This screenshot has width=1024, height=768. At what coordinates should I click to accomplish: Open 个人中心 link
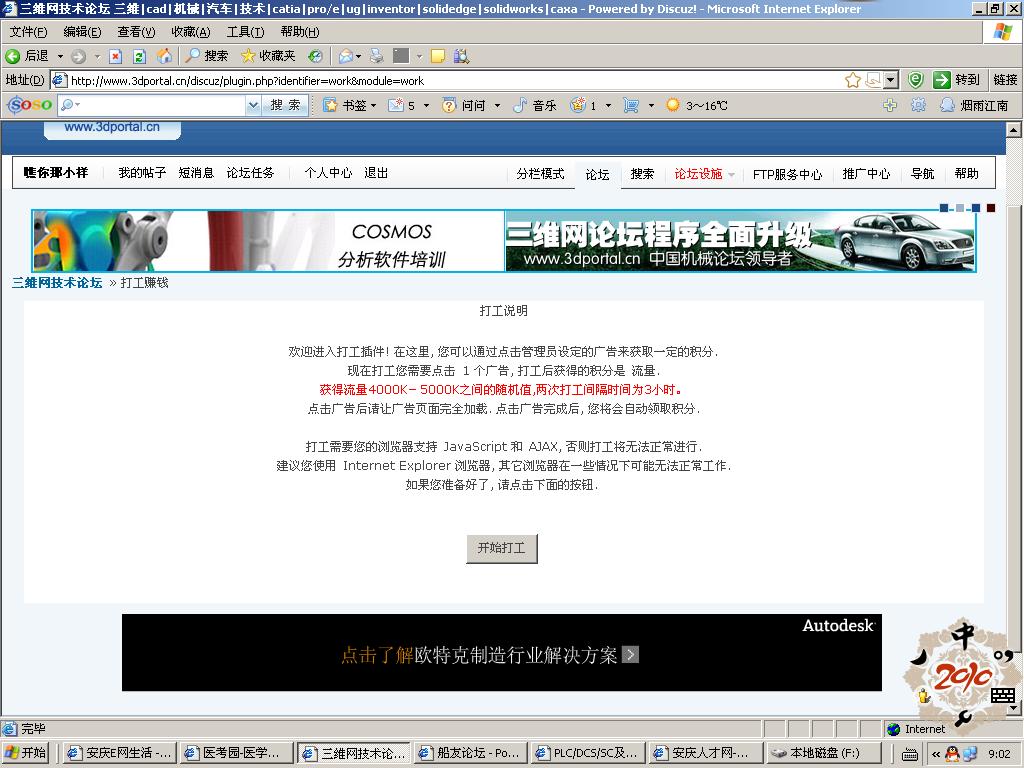[x=328, y=173]
